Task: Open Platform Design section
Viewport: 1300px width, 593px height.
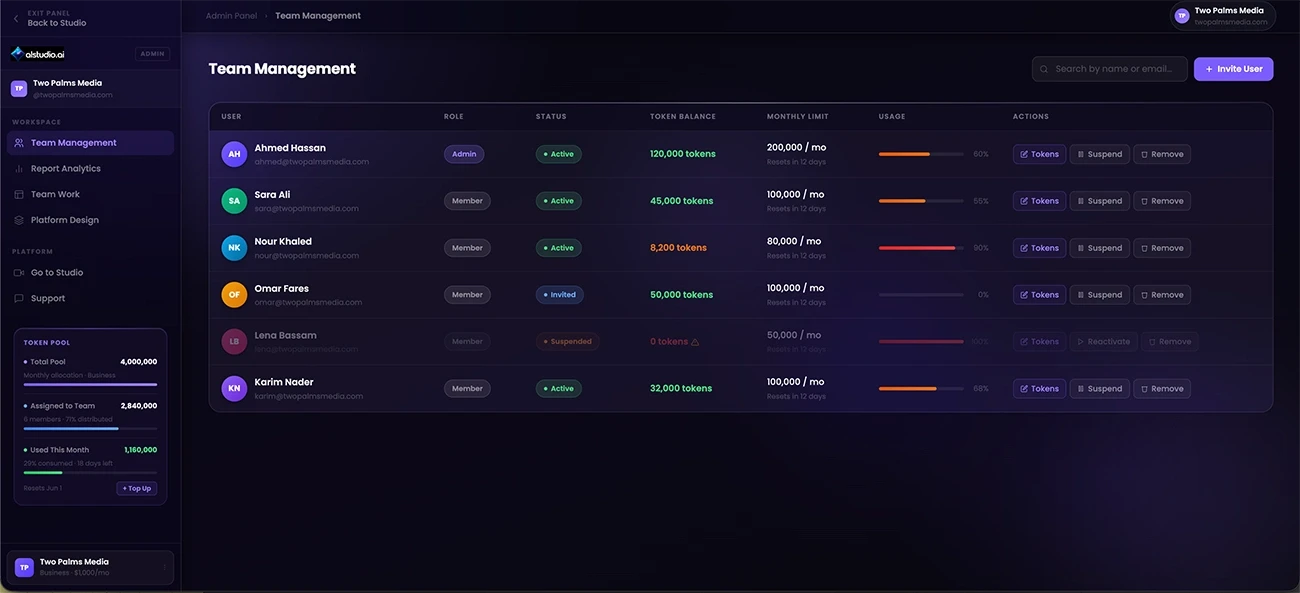Action: (x=90, y=220)
